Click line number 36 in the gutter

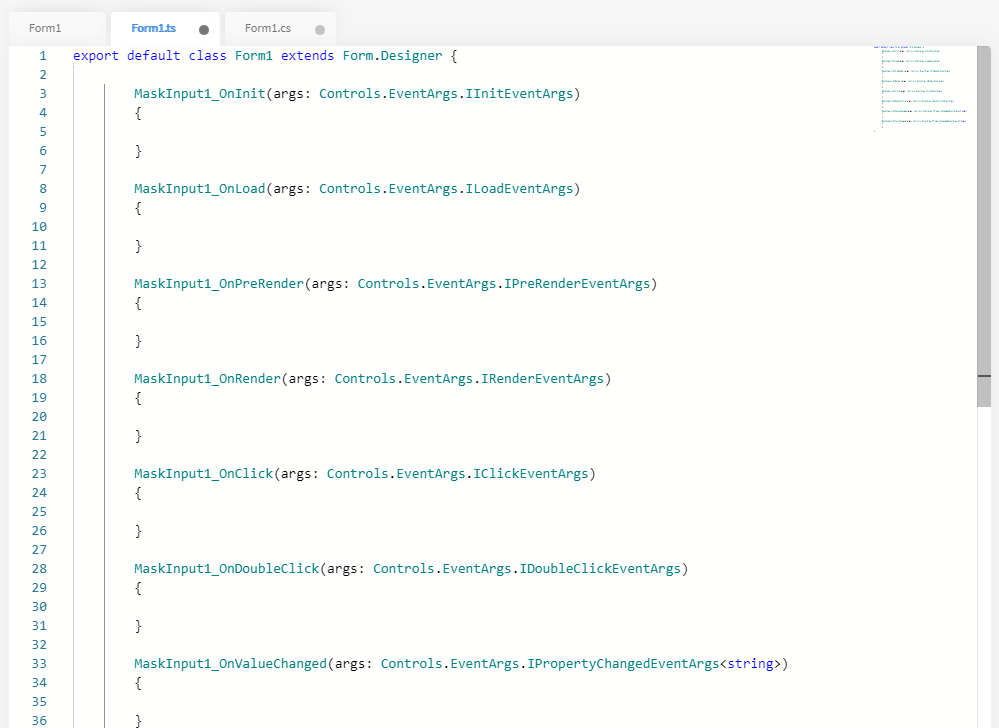pyautogui.click(x=39, y=720)
